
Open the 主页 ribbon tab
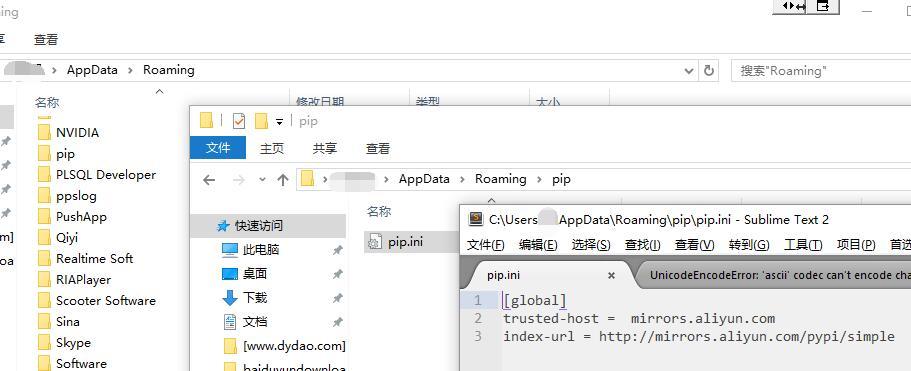271,149
